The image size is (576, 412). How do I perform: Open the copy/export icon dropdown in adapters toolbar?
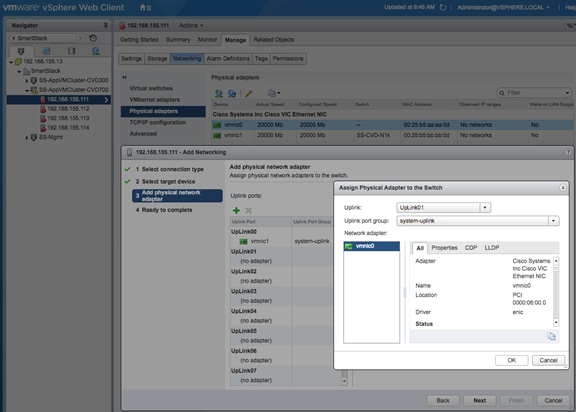(x=274, y=93)
